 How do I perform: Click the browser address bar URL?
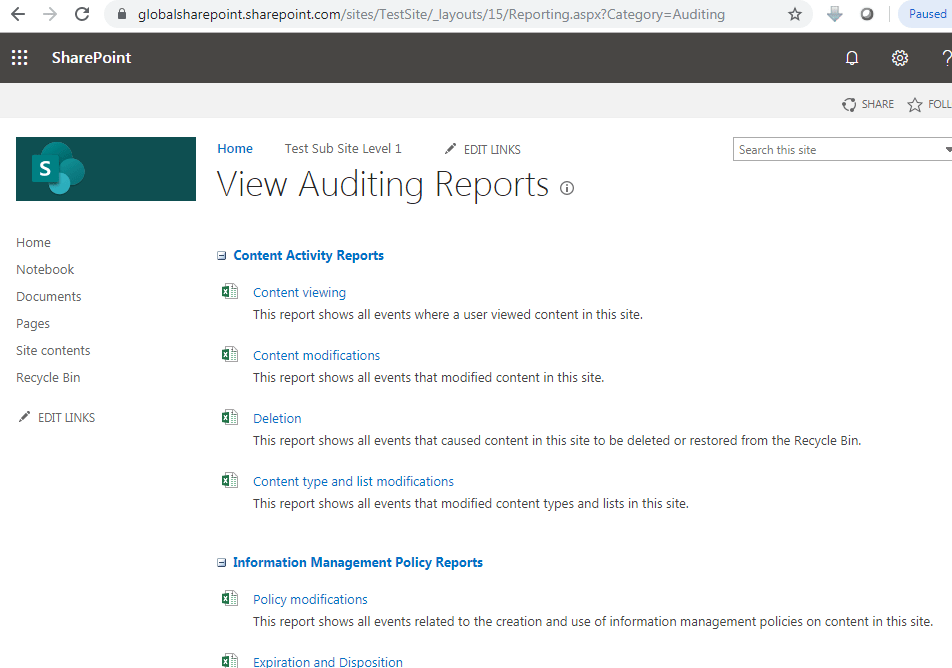(x=431, y=14)
